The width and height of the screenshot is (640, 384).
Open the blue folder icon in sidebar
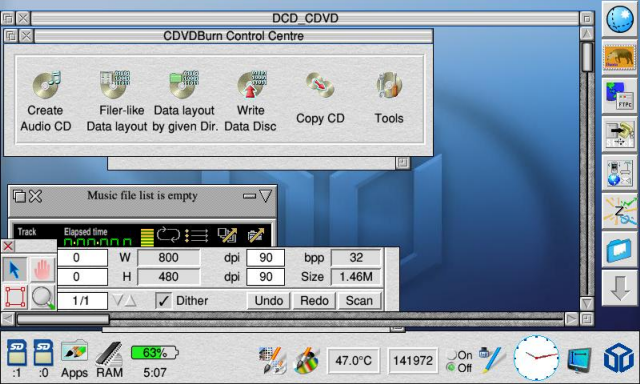tap(619, 249)
